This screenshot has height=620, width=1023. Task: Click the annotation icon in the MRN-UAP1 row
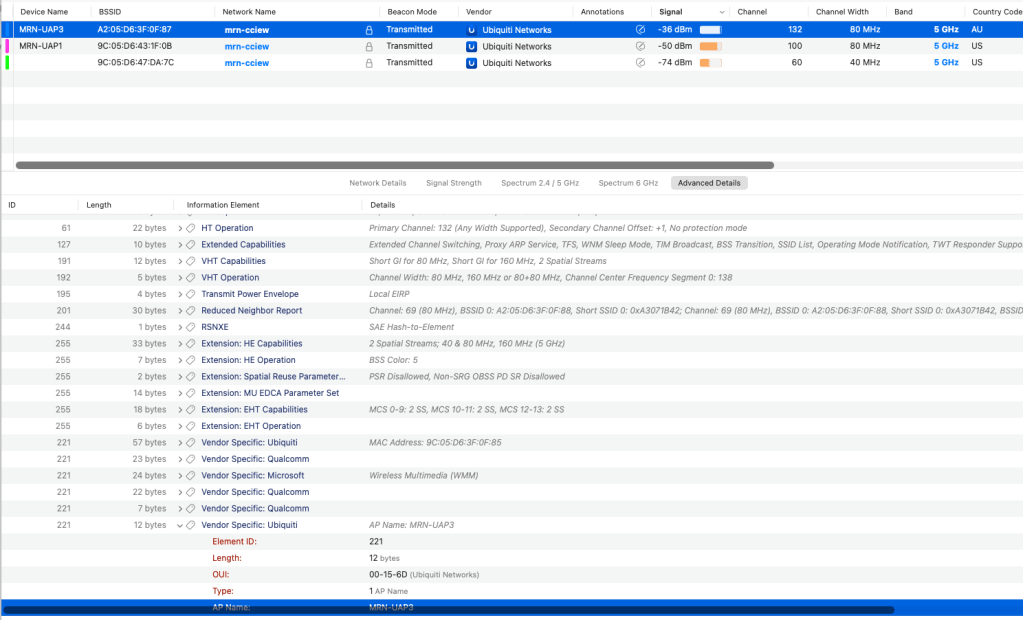click(x=640, y=46)
